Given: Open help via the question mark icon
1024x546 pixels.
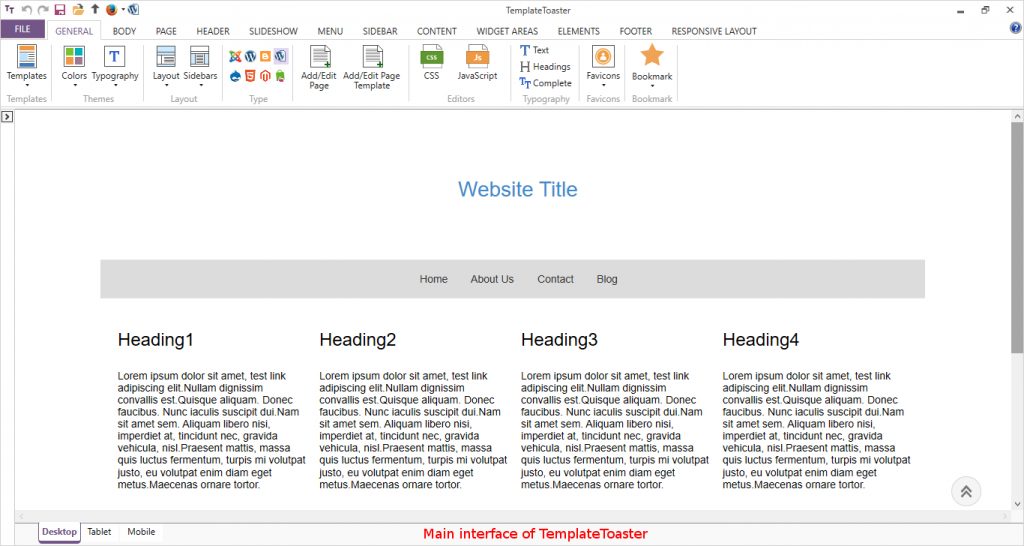Looking at the screenshot, I should click(1015, 29).
